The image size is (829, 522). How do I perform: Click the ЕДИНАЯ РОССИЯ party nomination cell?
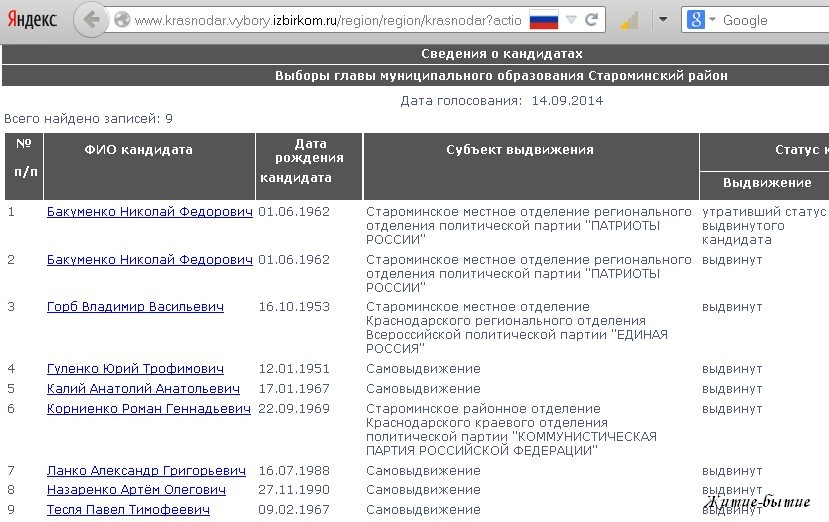517,328
